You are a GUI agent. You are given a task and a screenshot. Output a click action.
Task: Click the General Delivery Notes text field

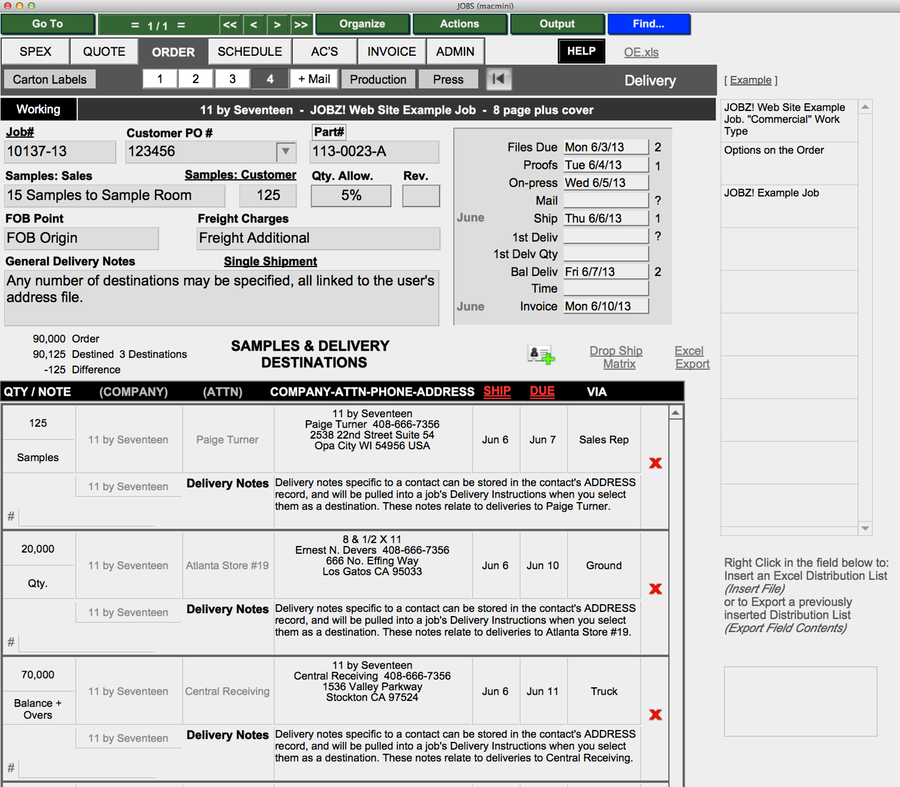[221, 298]
